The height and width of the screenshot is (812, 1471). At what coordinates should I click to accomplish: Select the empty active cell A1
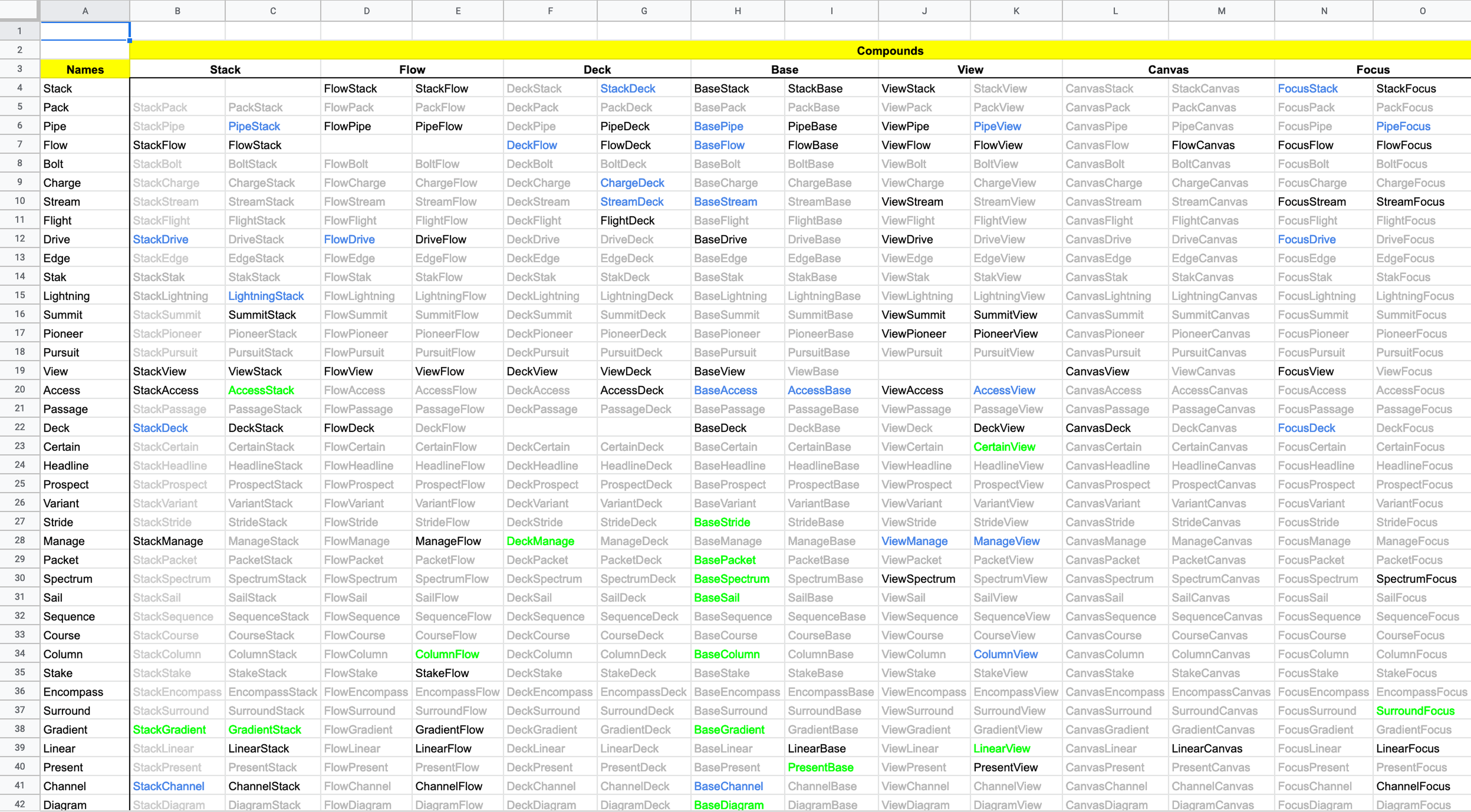pyautogui.click(x=85, y=31)
